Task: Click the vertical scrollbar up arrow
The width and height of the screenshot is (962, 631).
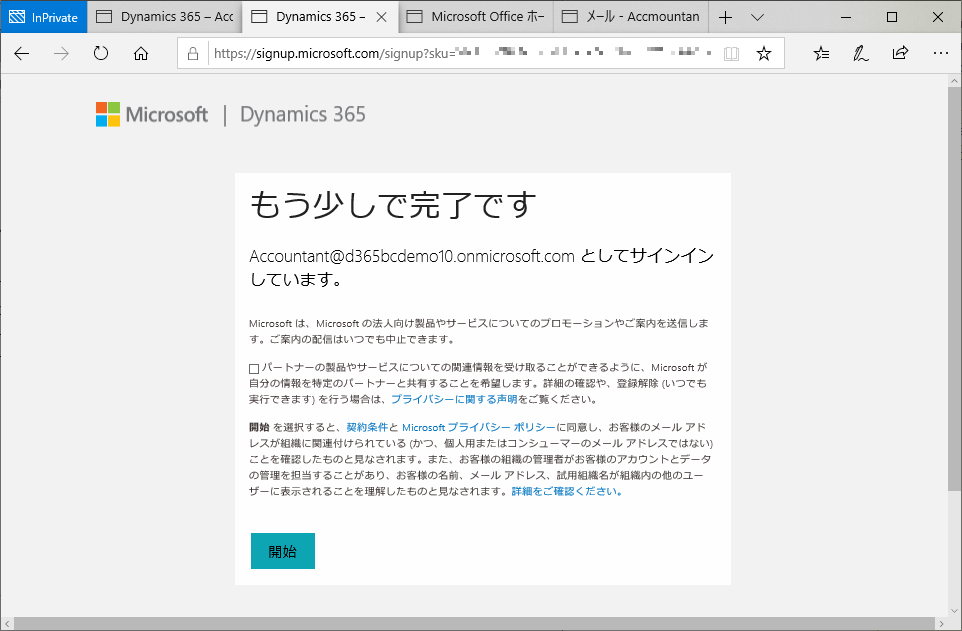Action: point(954,80)
